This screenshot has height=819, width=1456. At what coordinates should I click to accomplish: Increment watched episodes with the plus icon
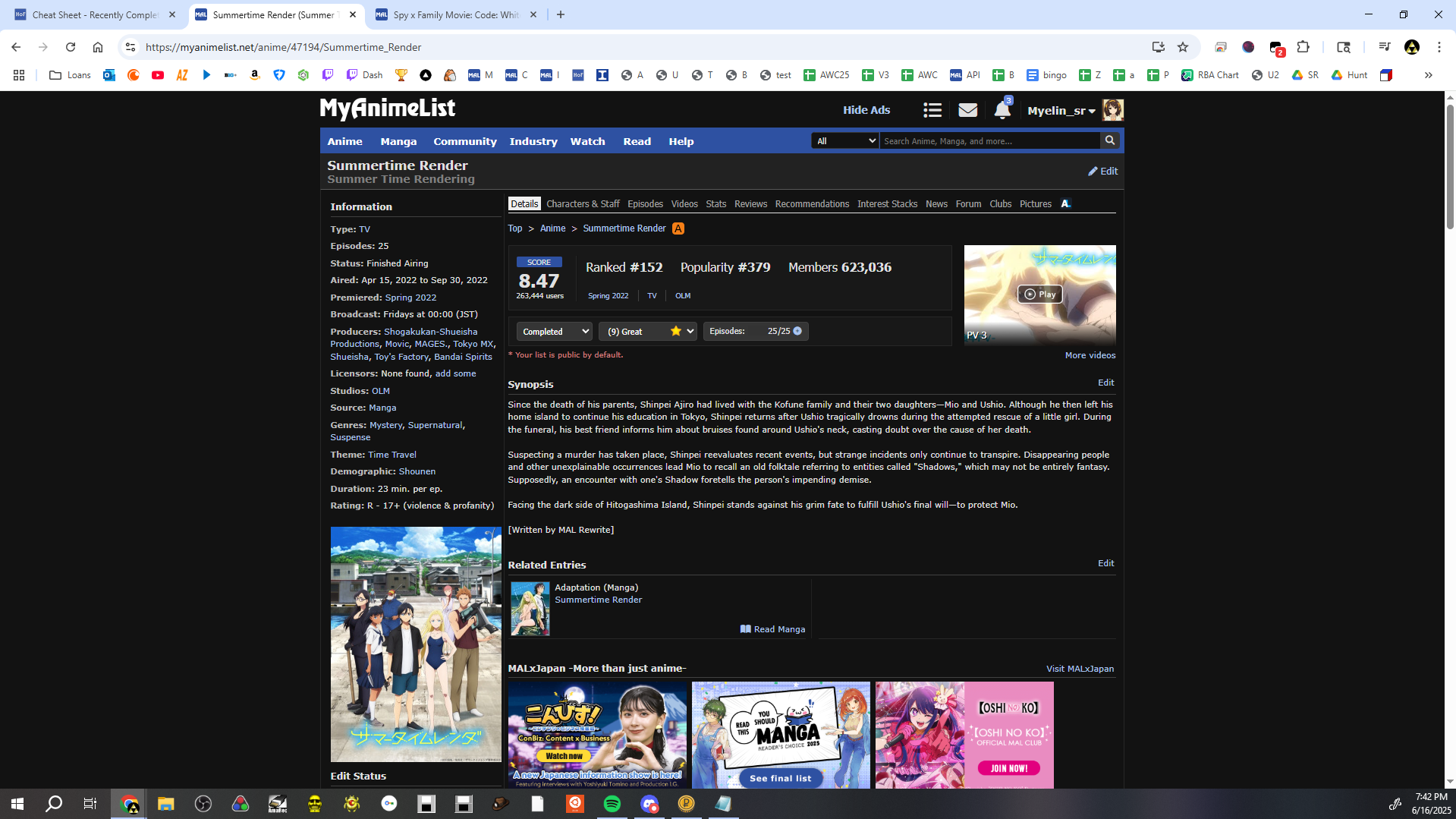point(797,331)
